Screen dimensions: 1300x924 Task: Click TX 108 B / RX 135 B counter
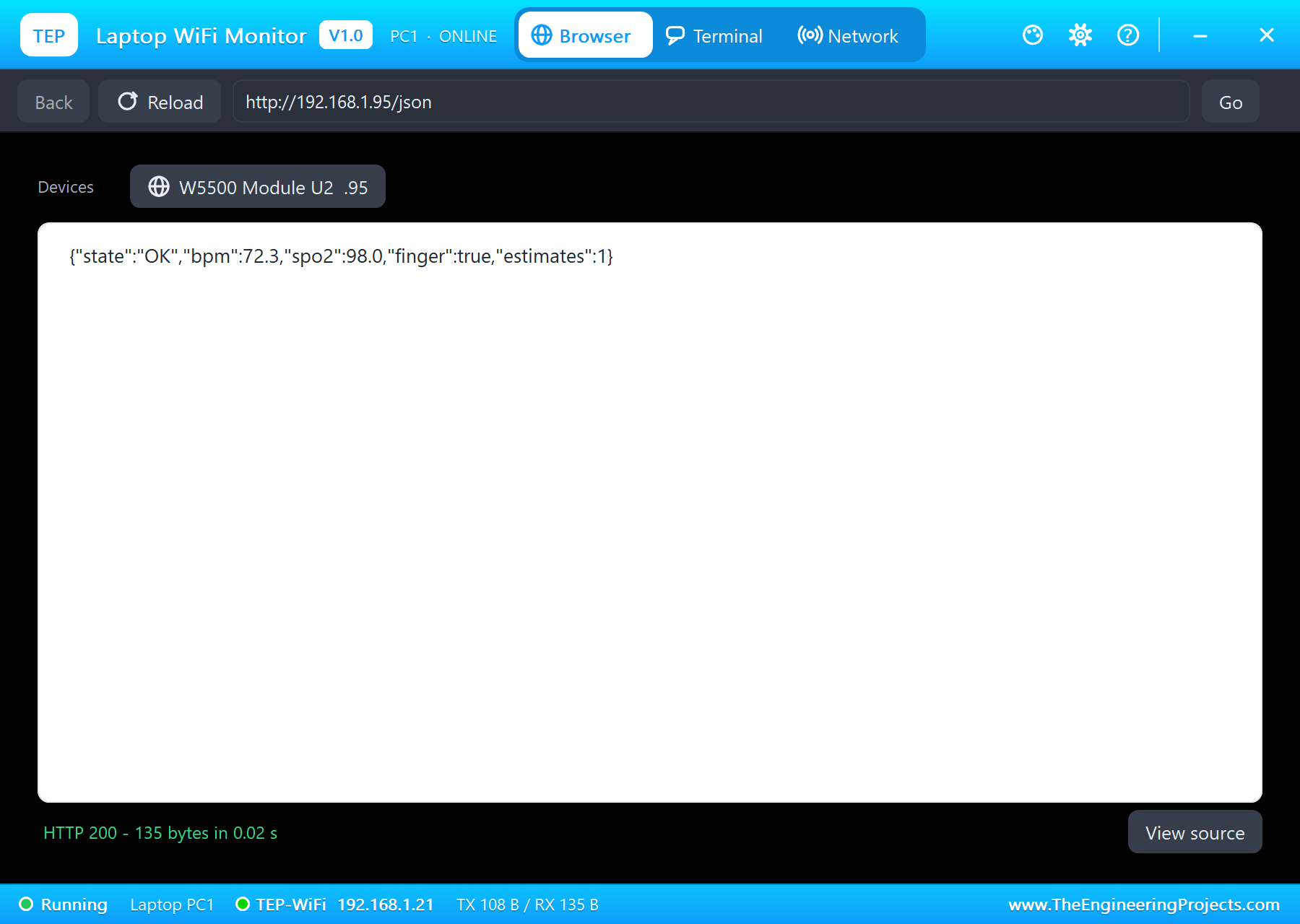527,905
